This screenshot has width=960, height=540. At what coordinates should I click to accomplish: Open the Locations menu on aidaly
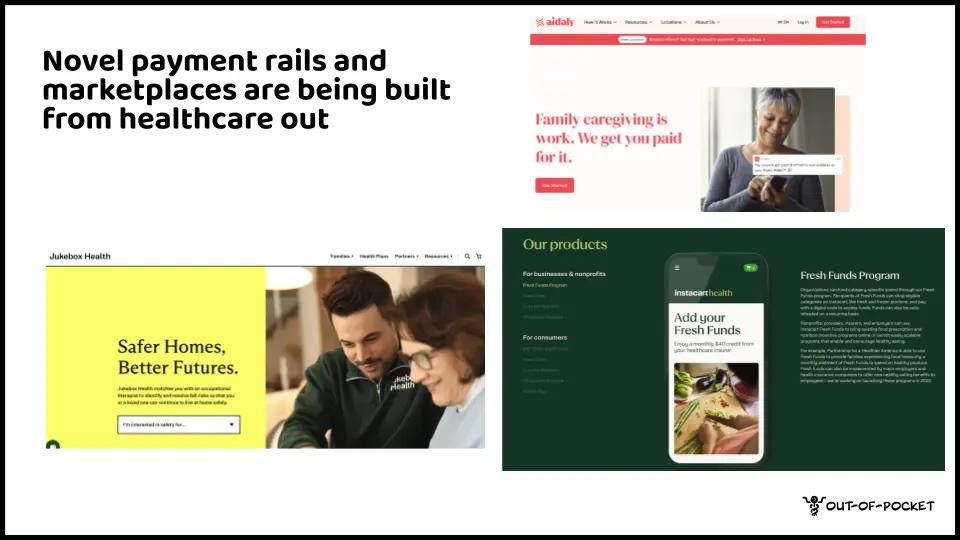(673, 22)
